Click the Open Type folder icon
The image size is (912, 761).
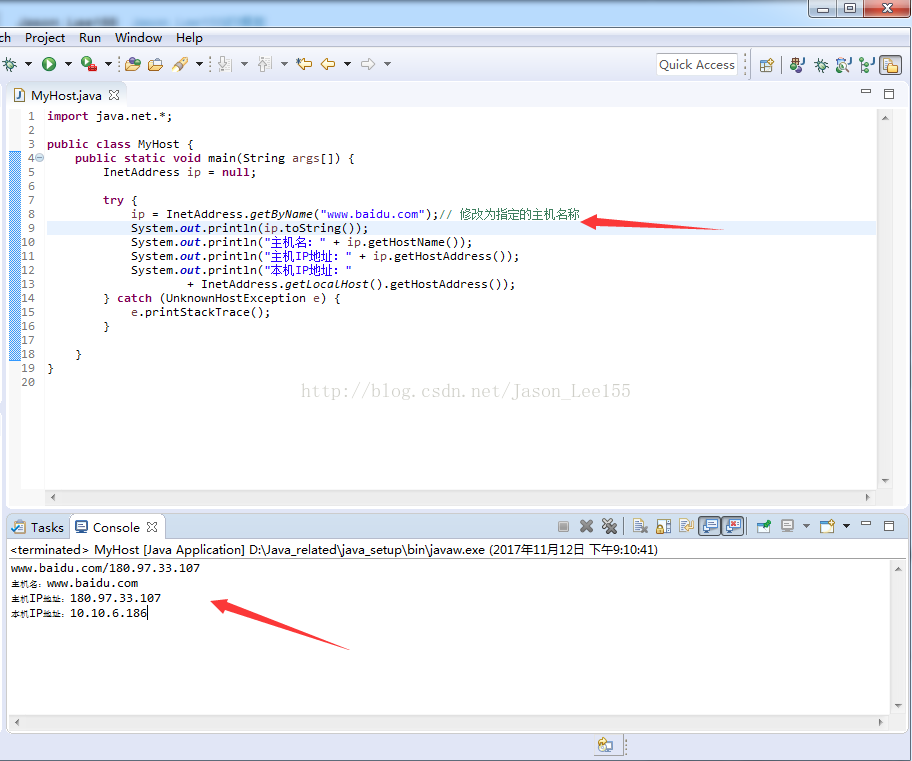pos(133,64)
